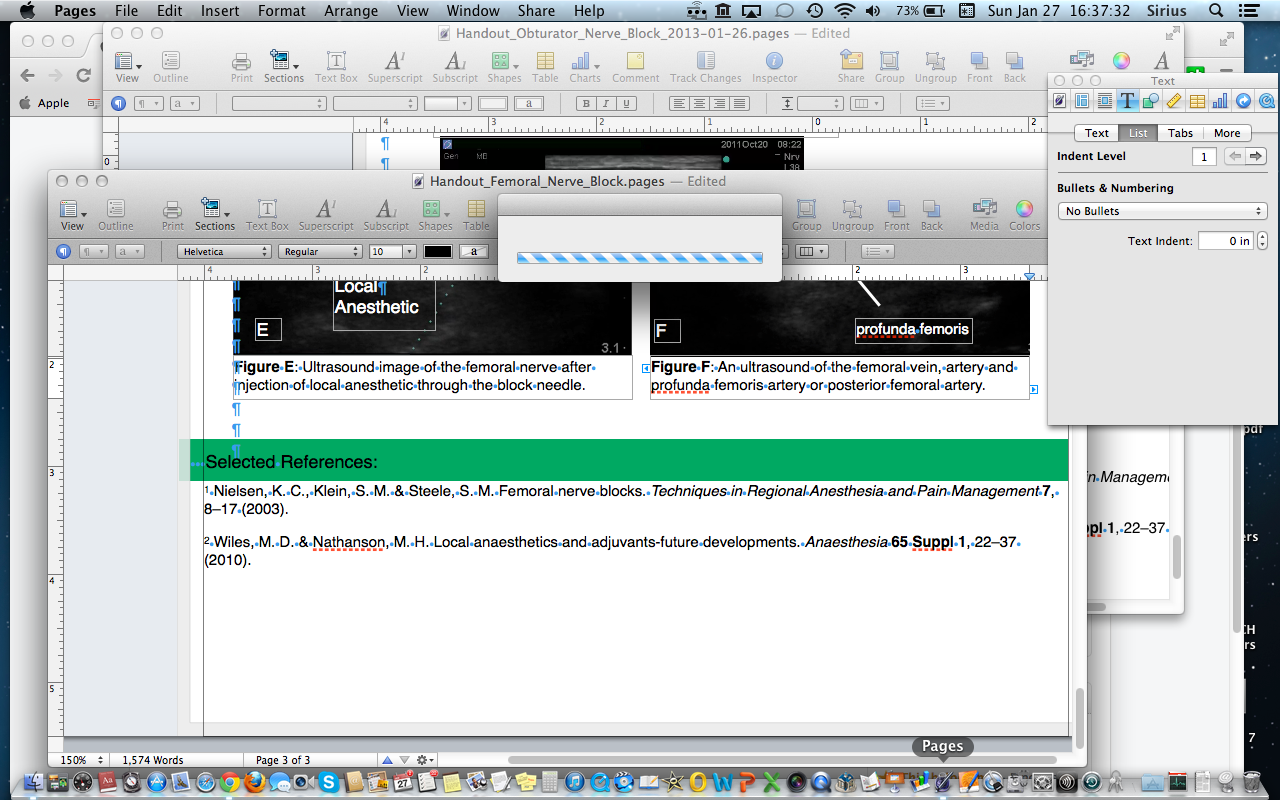Insert Table in Obturator Nerve Block toolbar
This screenshot has height=800, width=1280.
point(545,65)
